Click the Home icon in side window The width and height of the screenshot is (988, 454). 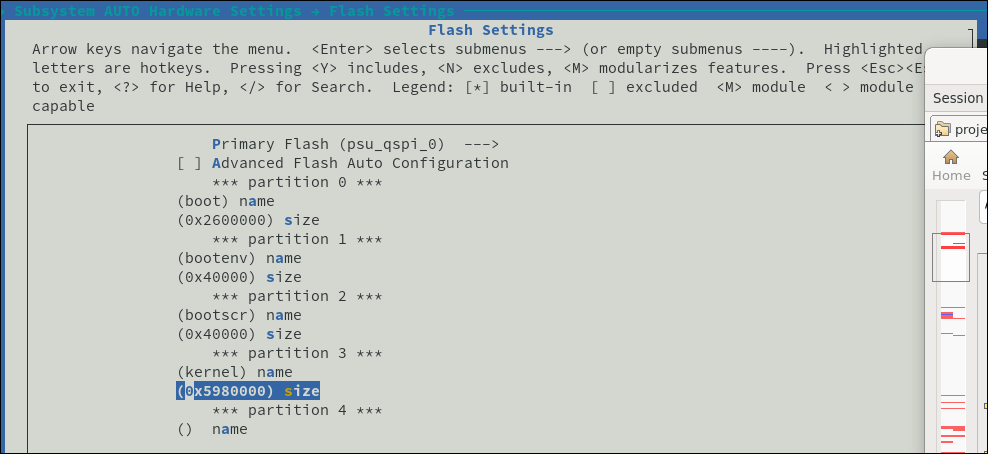[x=950, y=157]
